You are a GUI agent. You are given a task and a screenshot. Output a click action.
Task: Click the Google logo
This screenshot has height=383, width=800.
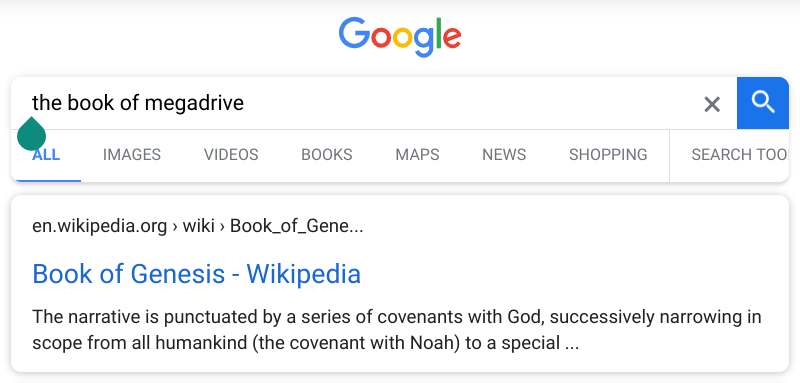coord(400,37)
